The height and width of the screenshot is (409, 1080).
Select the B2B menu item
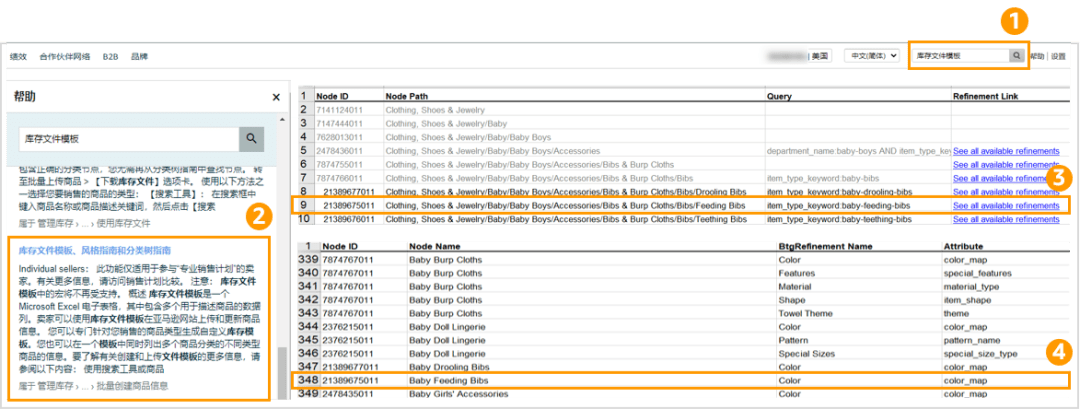coord(110,57)
